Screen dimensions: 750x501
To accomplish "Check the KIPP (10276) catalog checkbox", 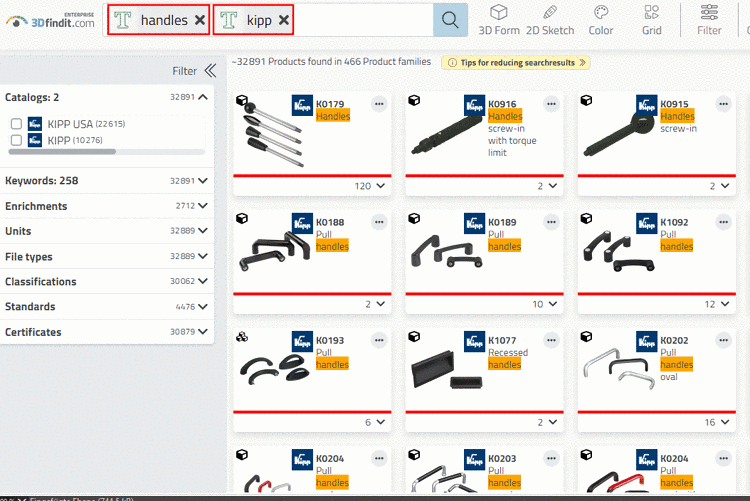I will point(16,140).
